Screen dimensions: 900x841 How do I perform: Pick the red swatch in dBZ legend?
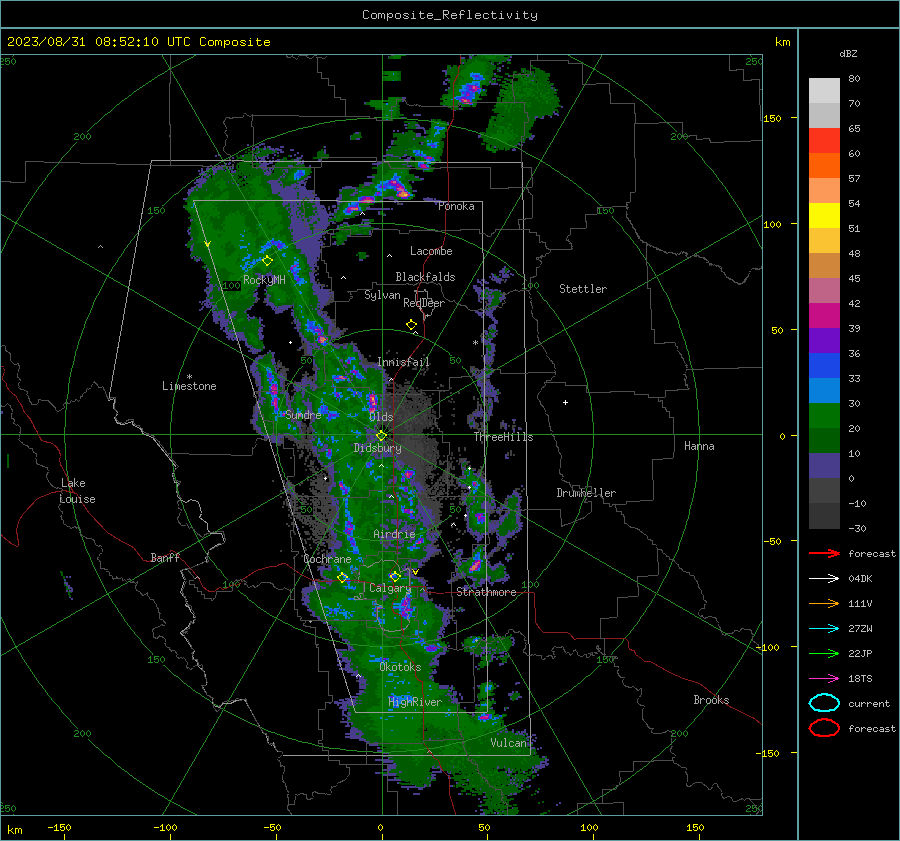(x=824, y=141)
